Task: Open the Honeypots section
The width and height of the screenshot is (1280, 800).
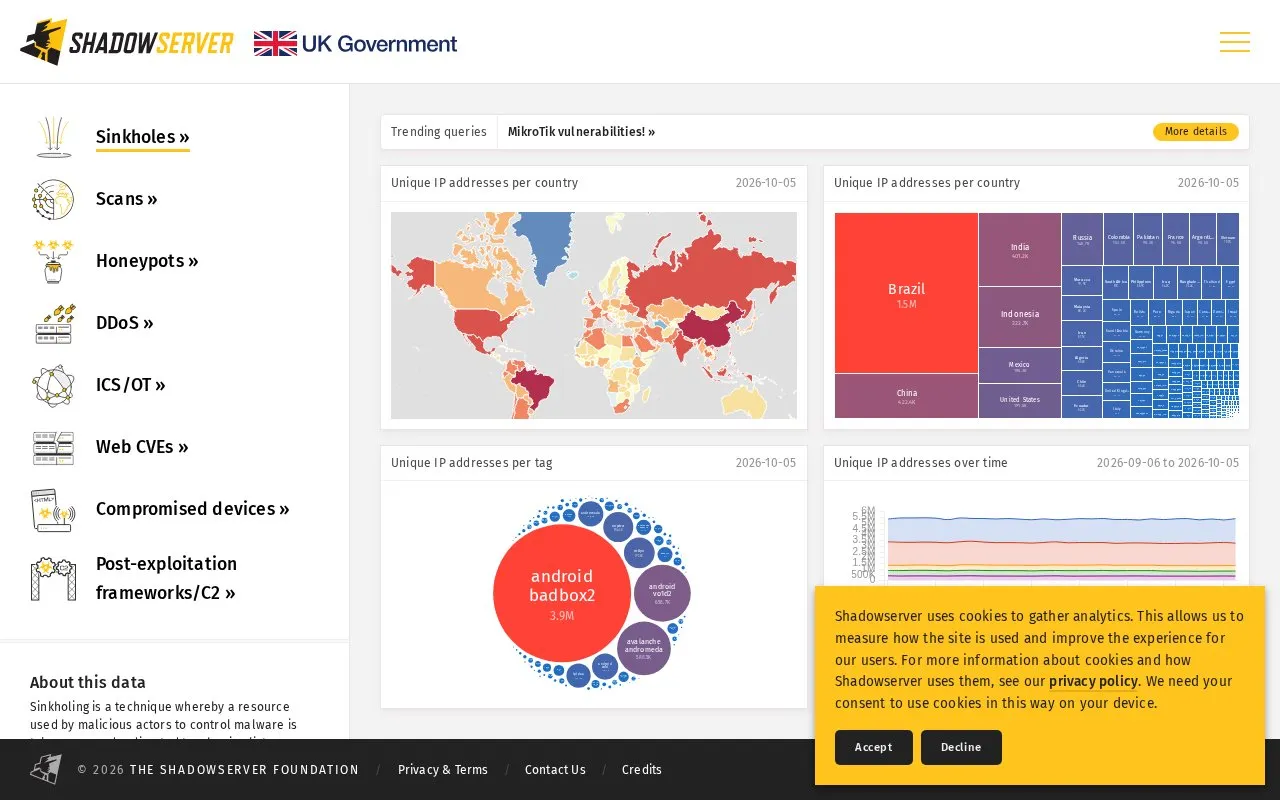Action: click(x=147, y=261)
